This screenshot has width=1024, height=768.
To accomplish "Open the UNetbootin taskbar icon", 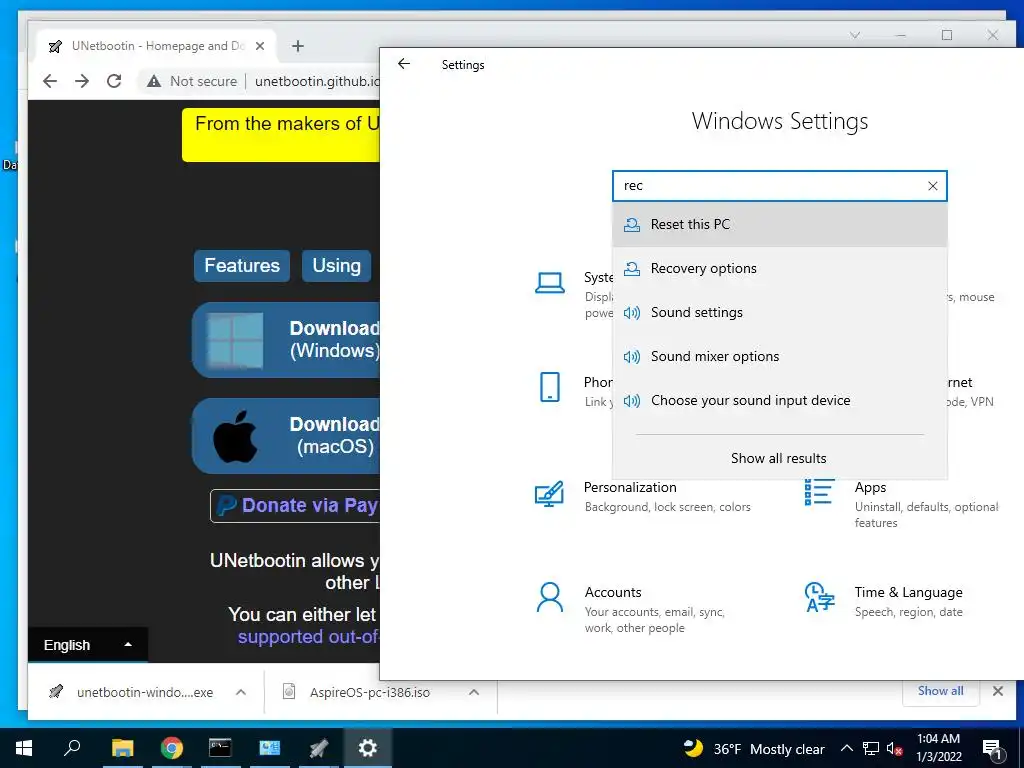I will pos(319,748).
